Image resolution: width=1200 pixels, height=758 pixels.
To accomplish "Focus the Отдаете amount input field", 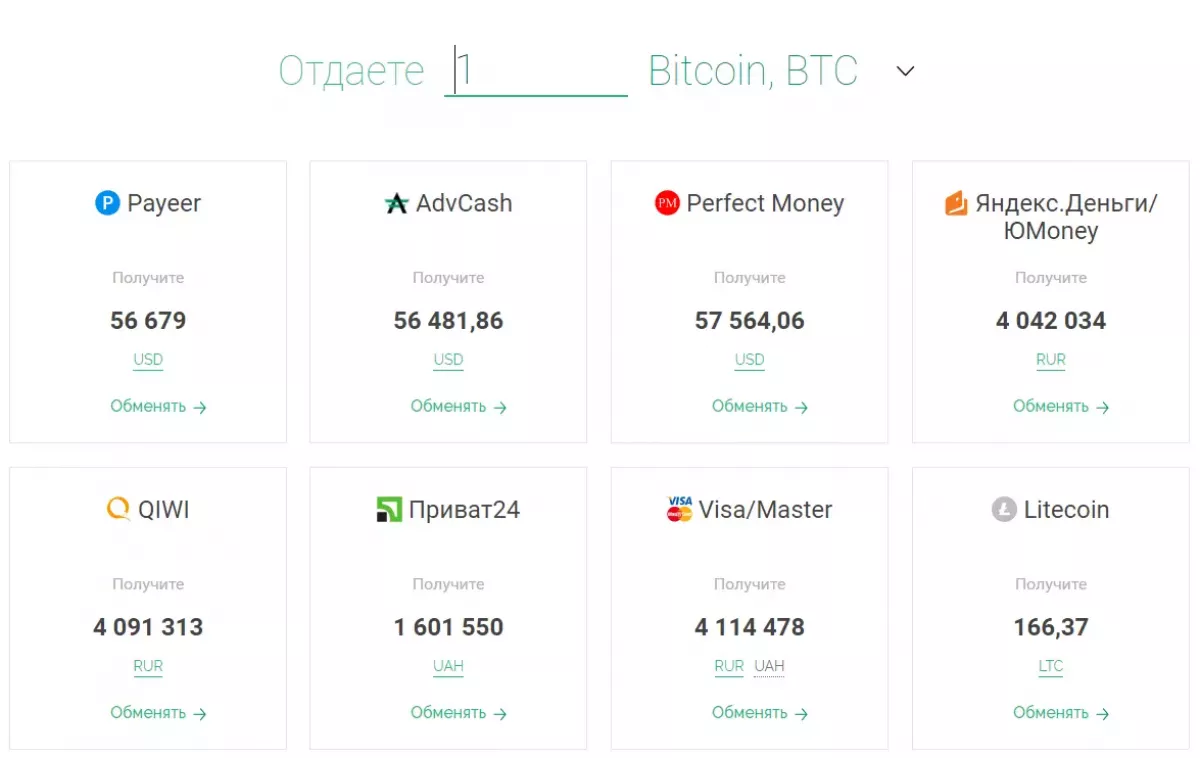I will [536, 71].
